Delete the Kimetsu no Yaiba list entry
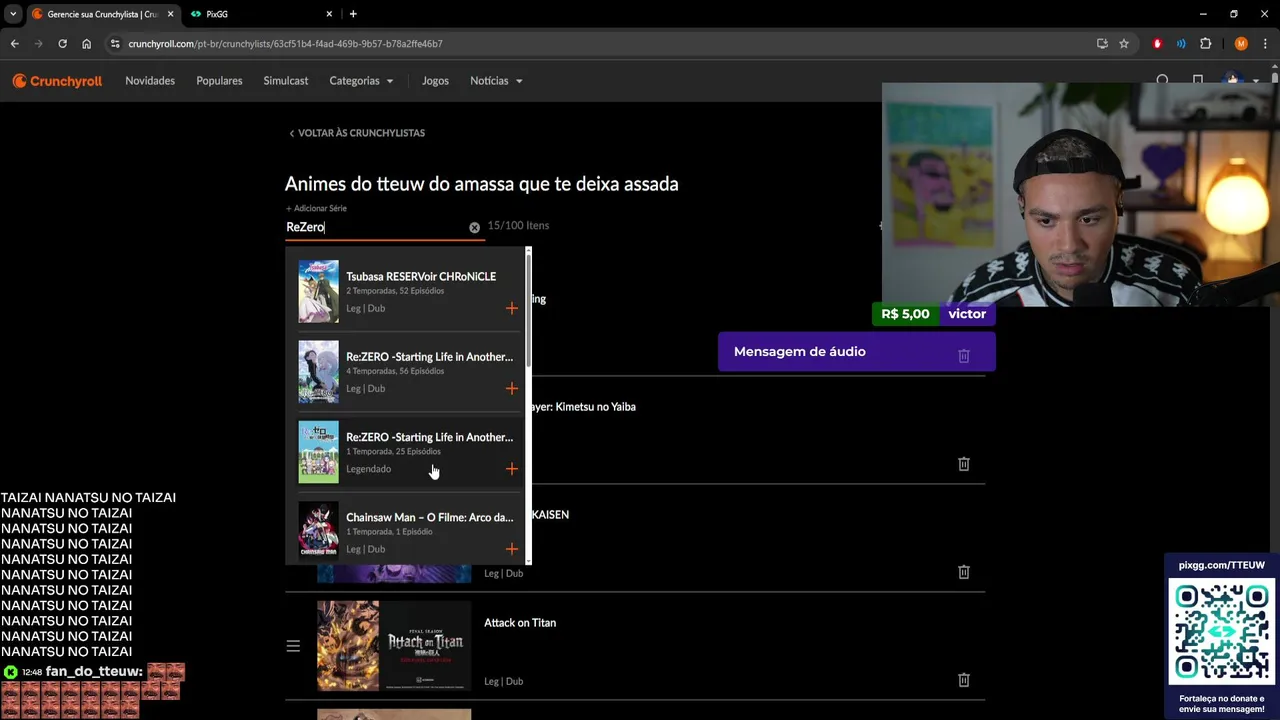 tap(963, 464)
